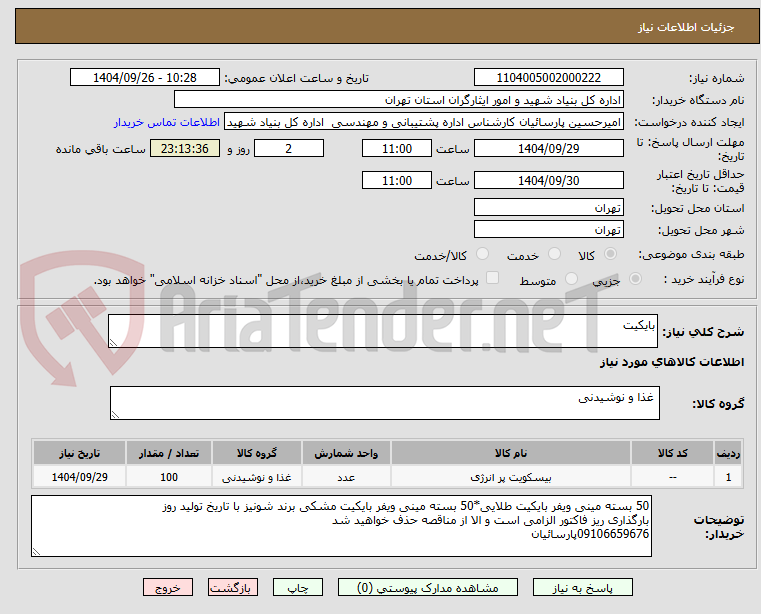The image size is (761, 614).
Task: Click the تعداد / مقدار column header
Action: 169,453
